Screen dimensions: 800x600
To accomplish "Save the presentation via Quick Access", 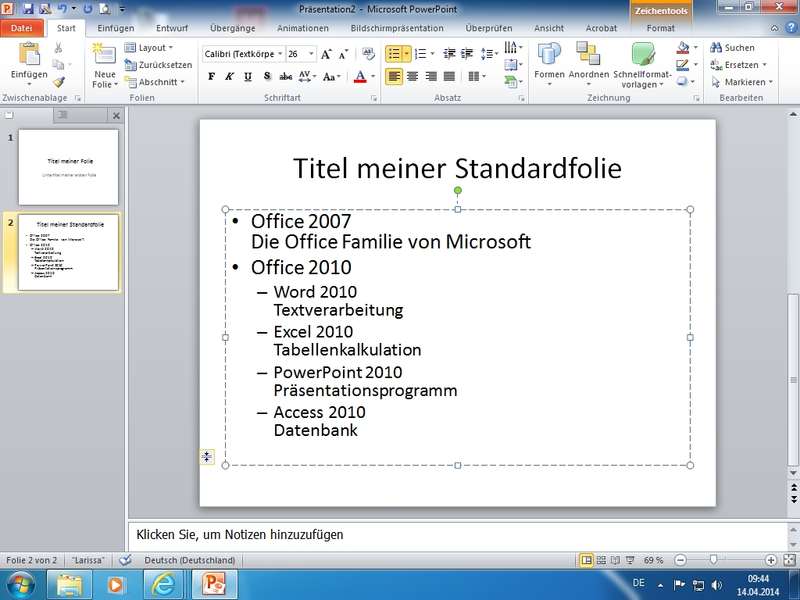I will click(x=28, y=9).
